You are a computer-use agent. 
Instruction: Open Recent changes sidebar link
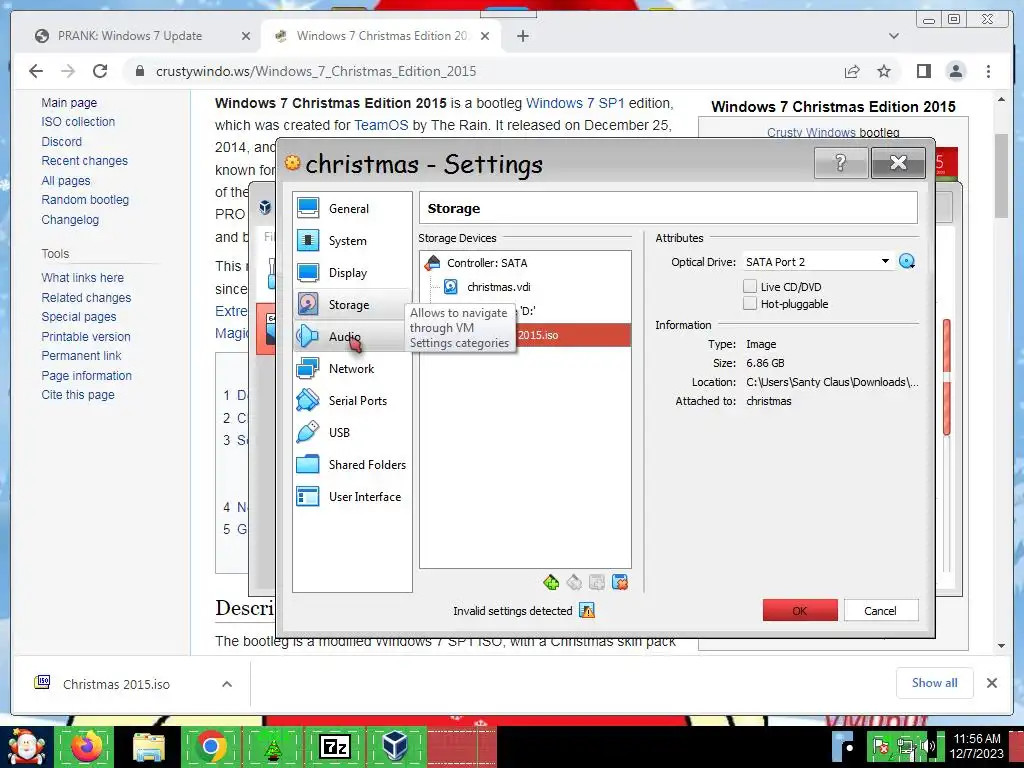[85, 161]
